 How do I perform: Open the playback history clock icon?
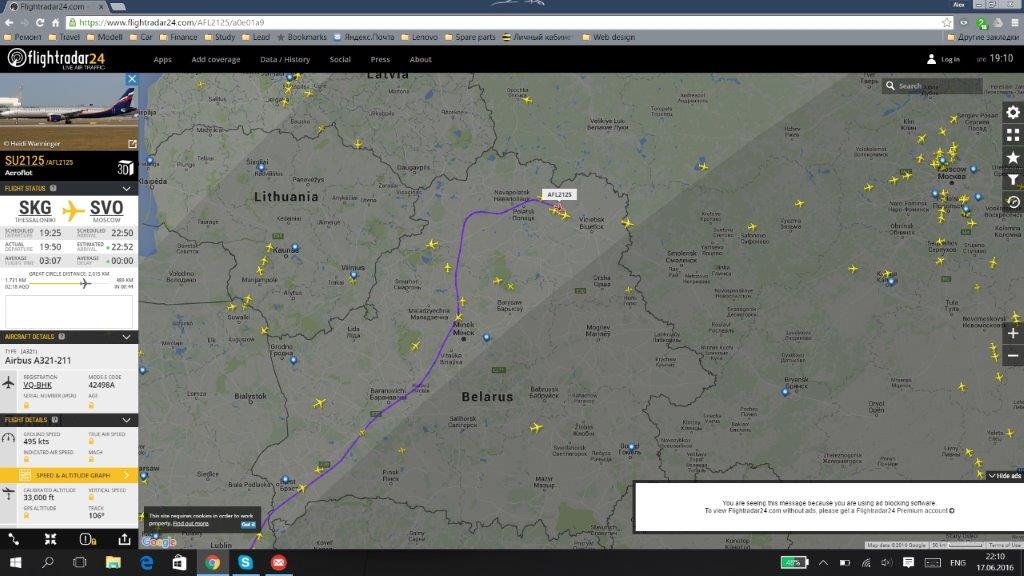click(x=1013, y=202)
